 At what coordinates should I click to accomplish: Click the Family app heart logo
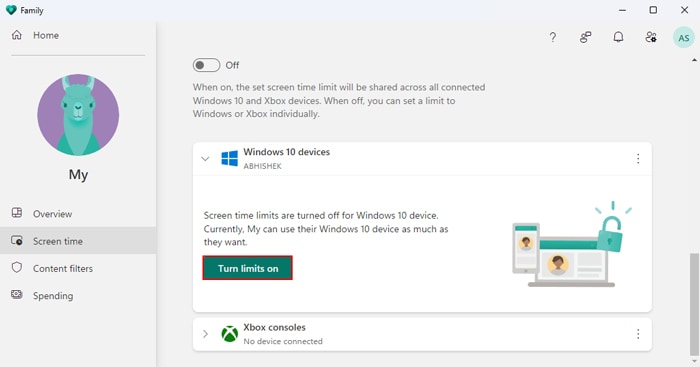tap(11, 10)
